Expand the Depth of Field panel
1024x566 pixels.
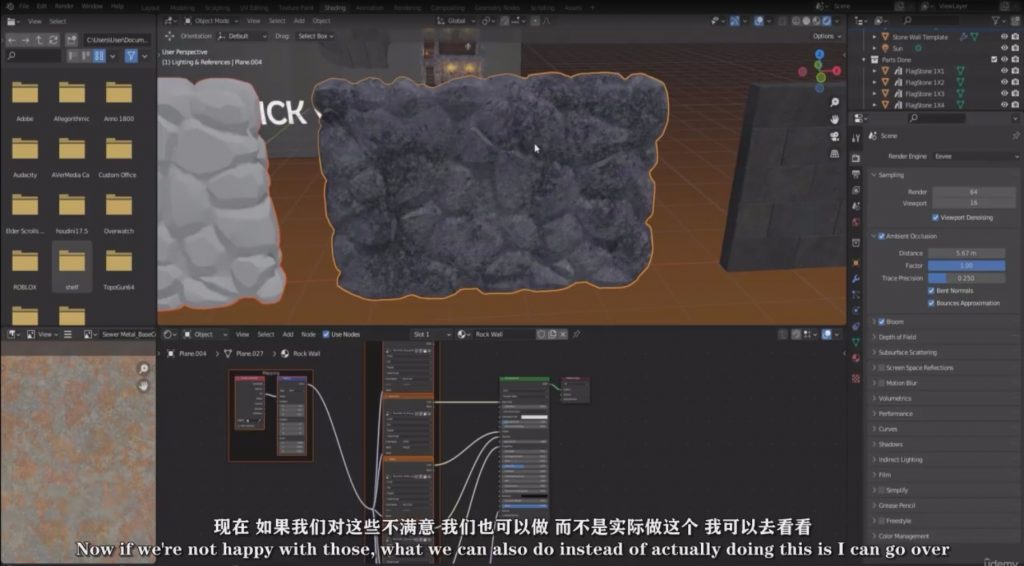click(x=896, y=337)
